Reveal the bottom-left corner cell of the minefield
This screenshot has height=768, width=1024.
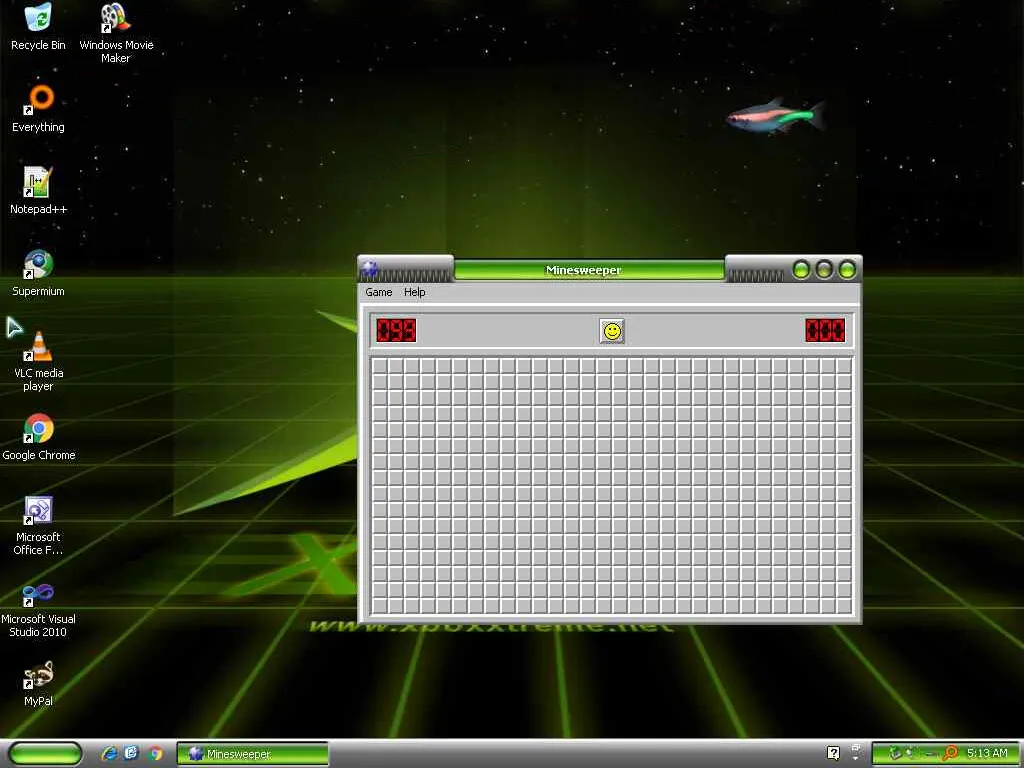click(379, 606)
